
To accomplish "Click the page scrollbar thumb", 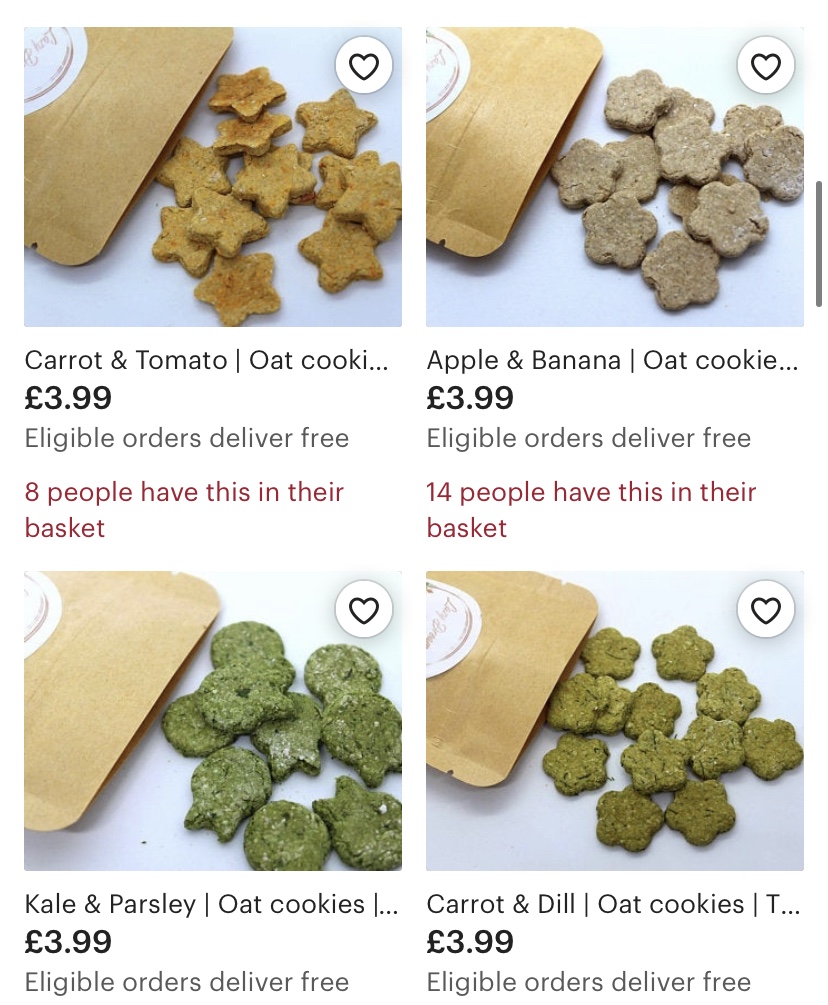I will 820,243.
